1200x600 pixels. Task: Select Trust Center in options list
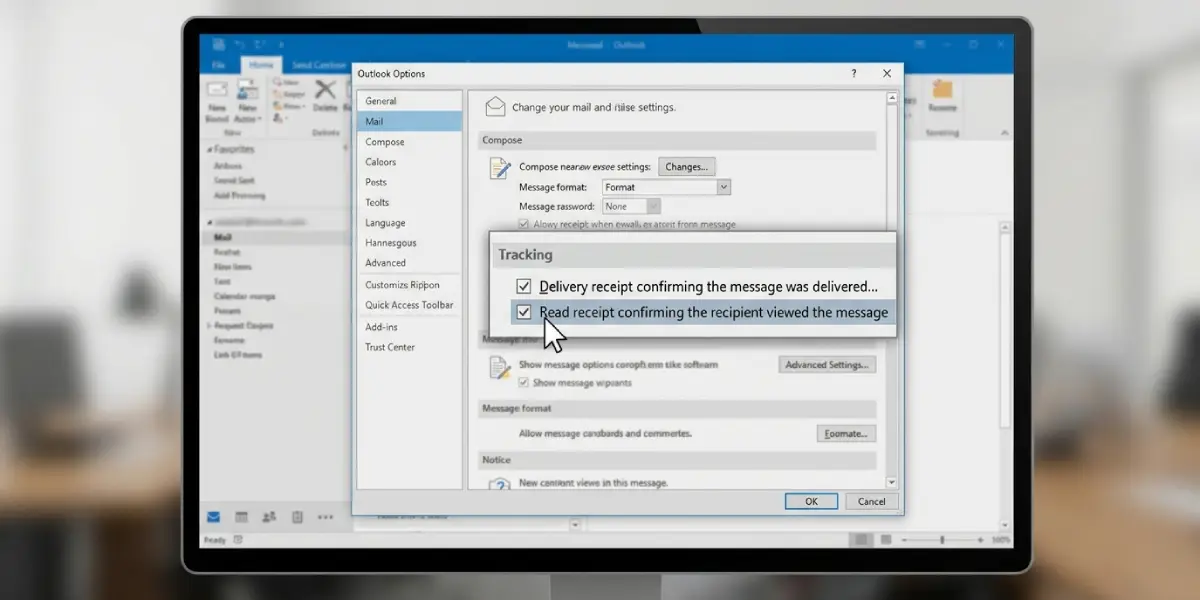click(409, 347)
